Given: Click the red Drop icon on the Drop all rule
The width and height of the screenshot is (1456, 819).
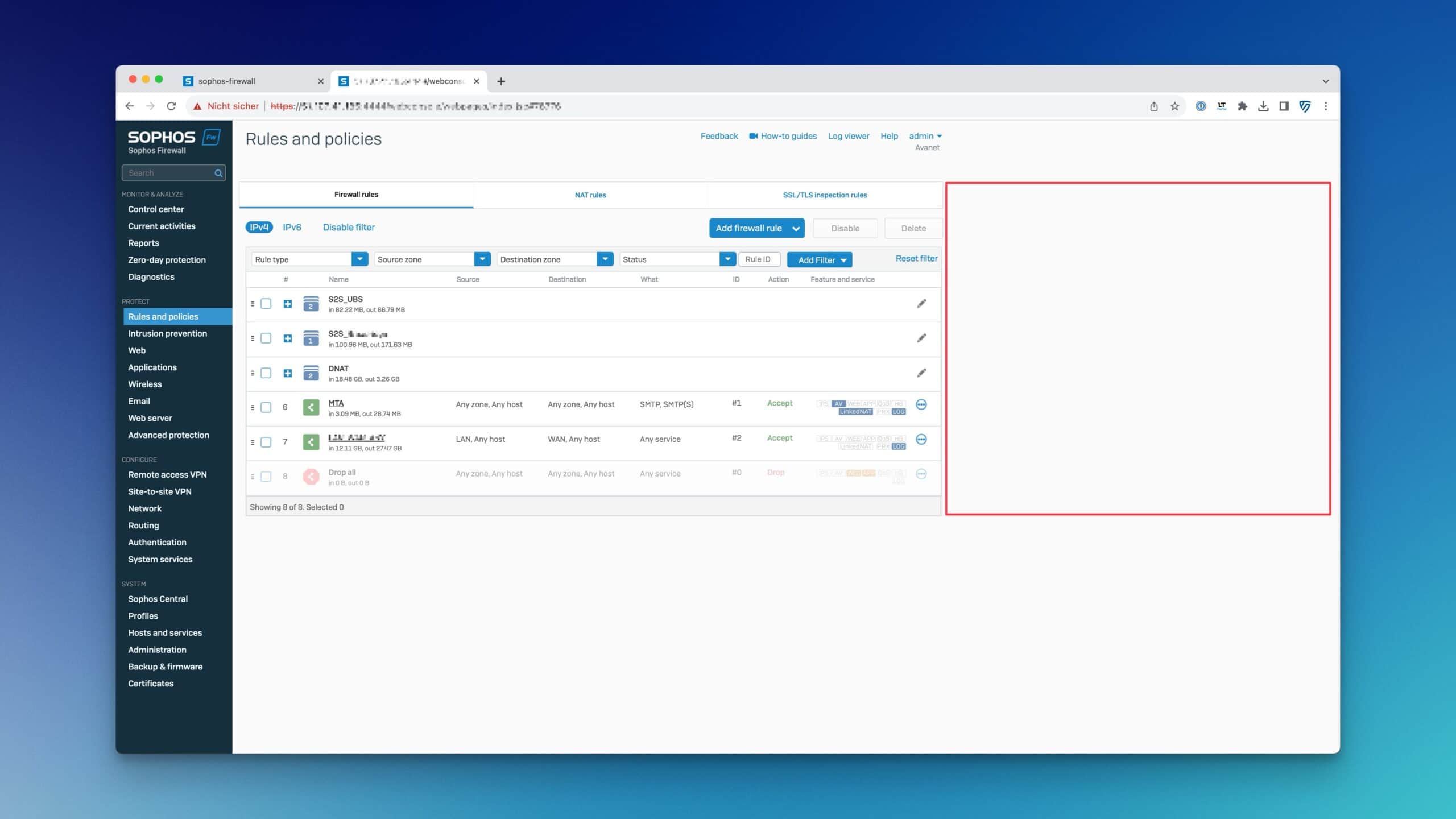Looking at the screenshot, I should tap(311, 476).
